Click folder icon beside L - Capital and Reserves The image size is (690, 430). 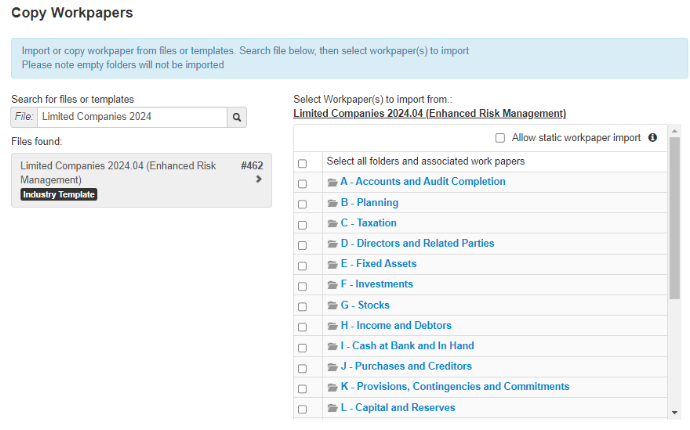[333, 408]
